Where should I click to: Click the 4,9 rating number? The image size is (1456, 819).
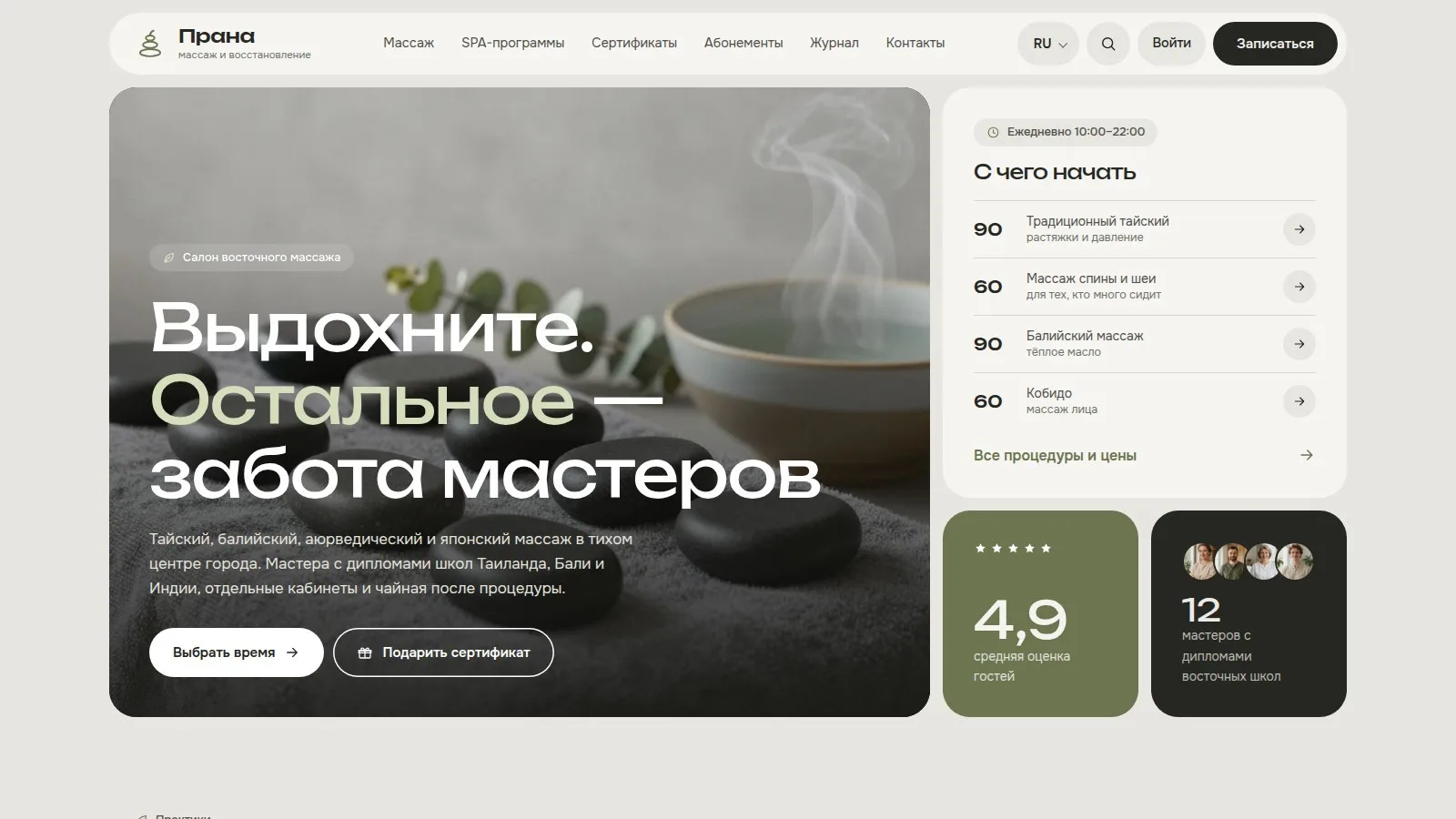pos(1020,620)
